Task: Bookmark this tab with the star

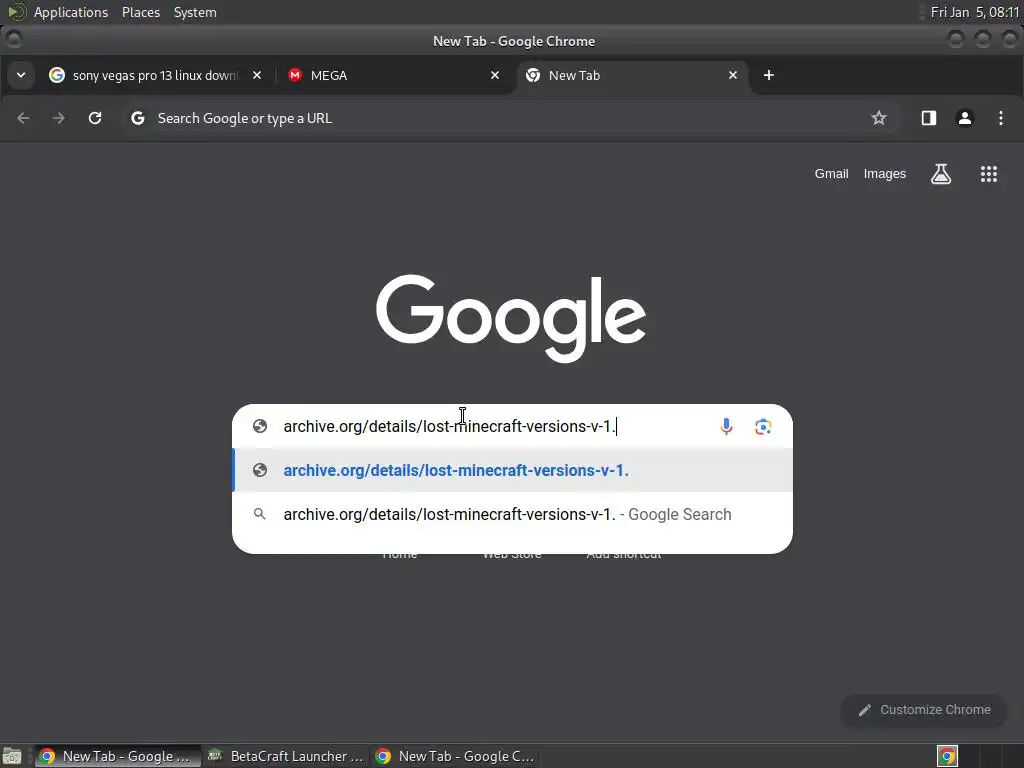Action: pyautogui.click(x=879, y=118)
